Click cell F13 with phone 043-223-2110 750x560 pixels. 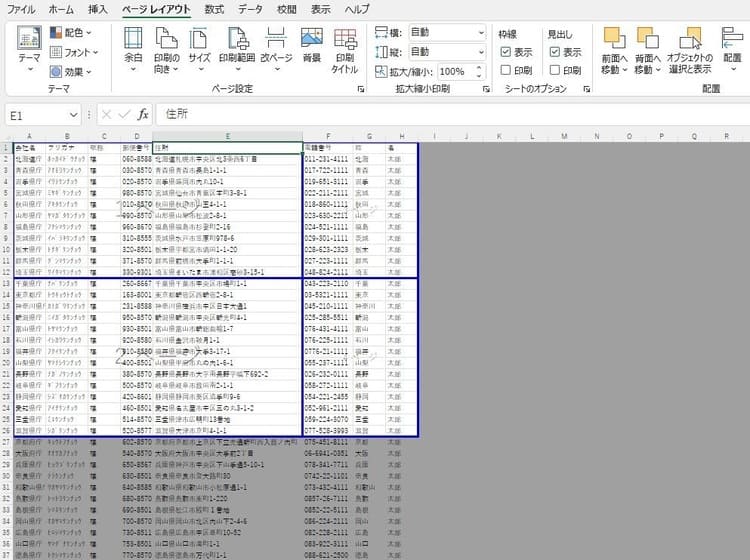click(328, 284)
